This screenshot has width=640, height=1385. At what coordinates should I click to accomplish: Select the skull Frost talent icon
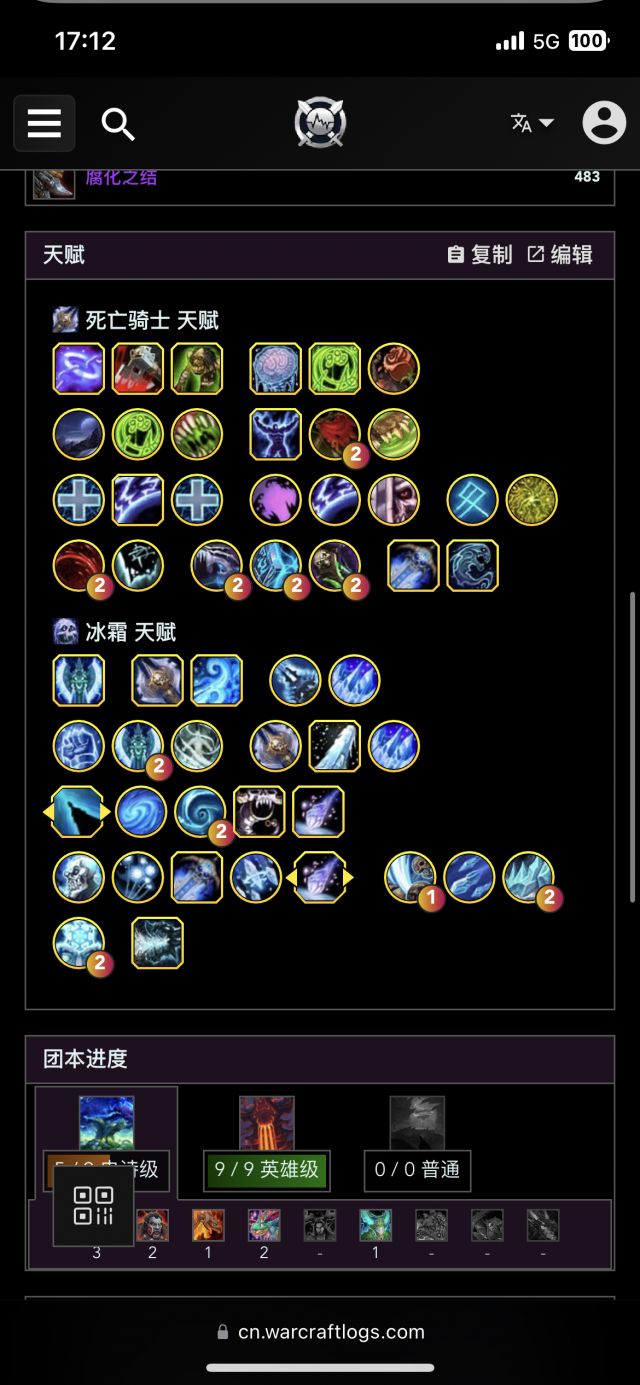(79, 877)
